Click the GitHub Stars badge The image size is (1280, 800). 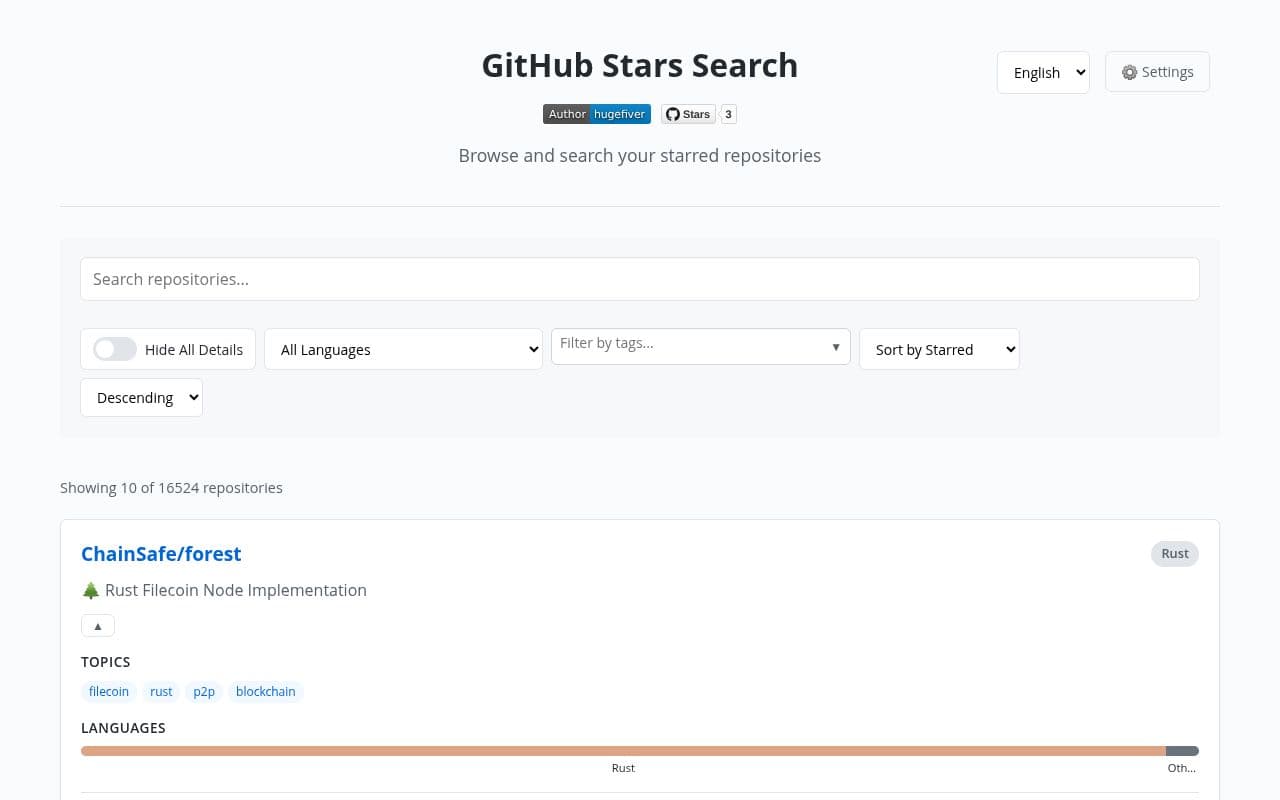click(688, 114)
